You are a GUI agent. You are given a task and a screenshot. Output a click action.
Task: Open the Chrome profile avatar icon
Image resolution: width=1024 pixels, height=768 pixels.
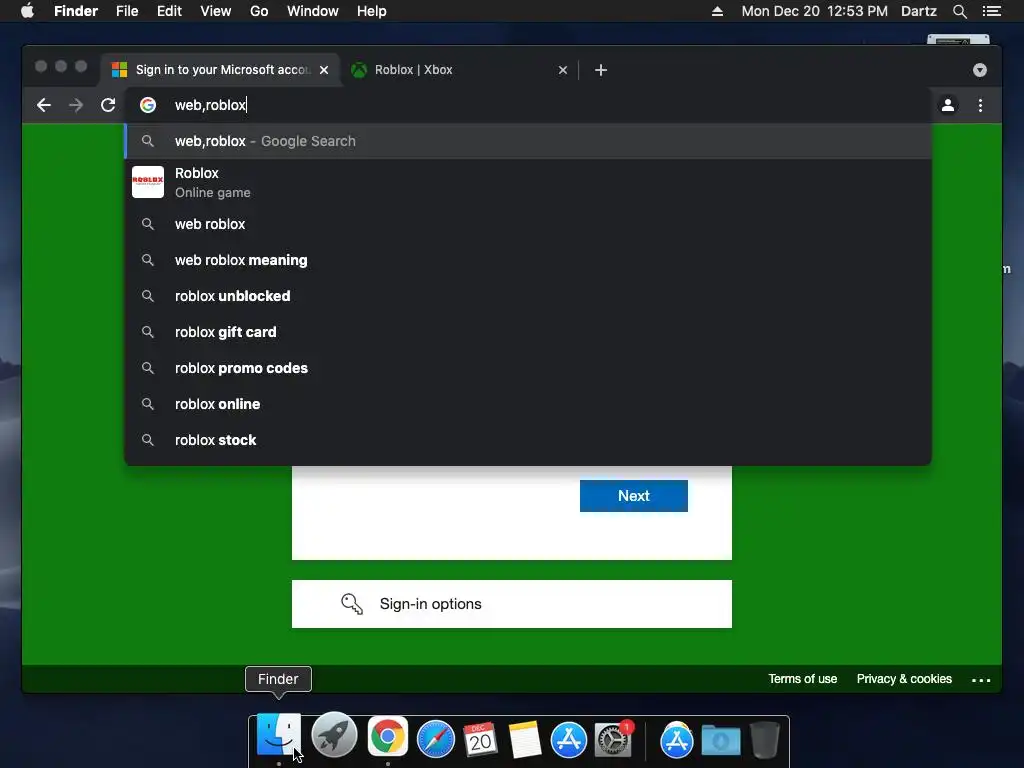click(x=948, y=105)
